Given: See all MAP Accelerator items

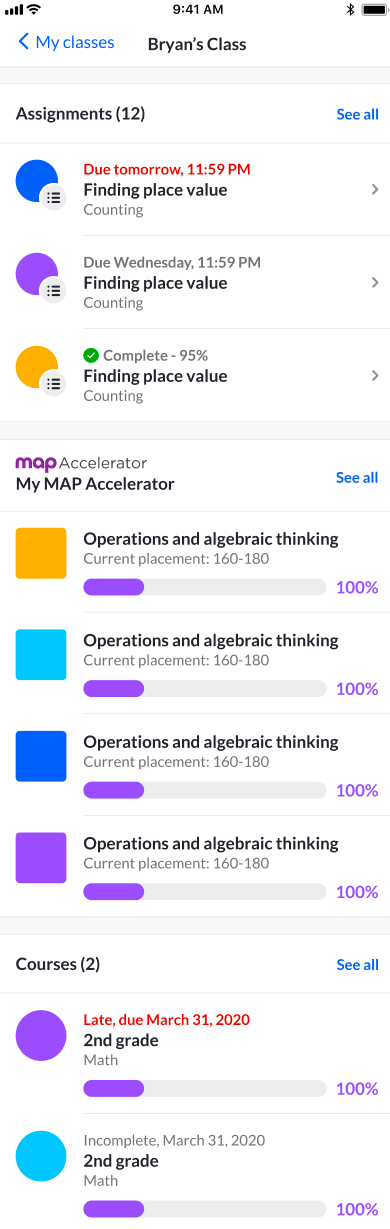Looking at the screenshot, I should pyautogui.click(x=357, y=477).
